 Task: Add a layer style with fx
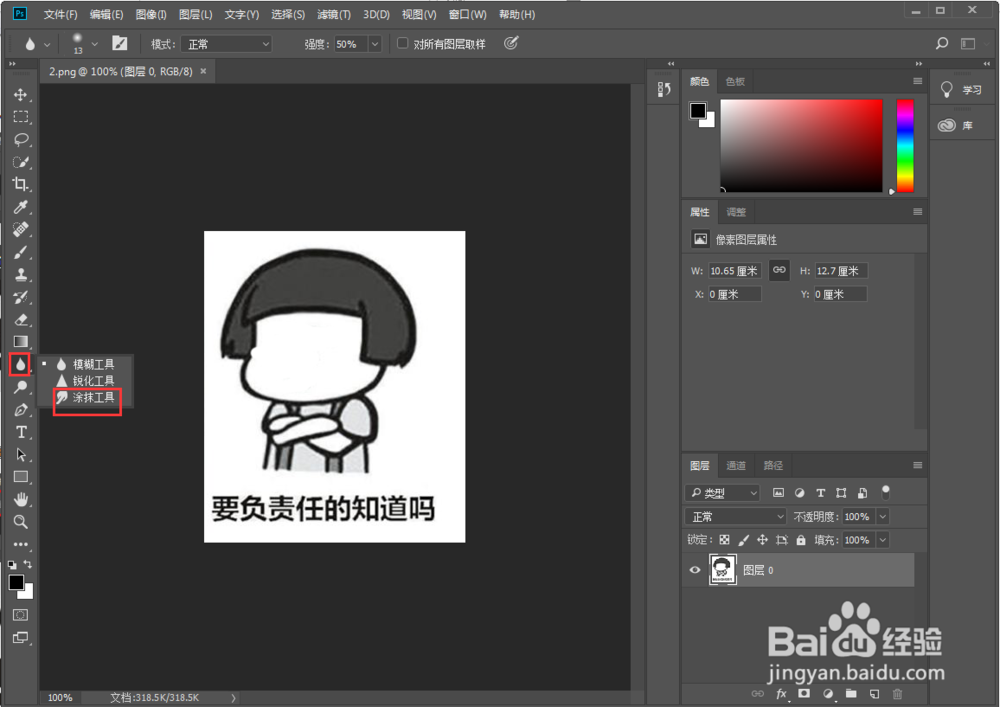(781, 694)
